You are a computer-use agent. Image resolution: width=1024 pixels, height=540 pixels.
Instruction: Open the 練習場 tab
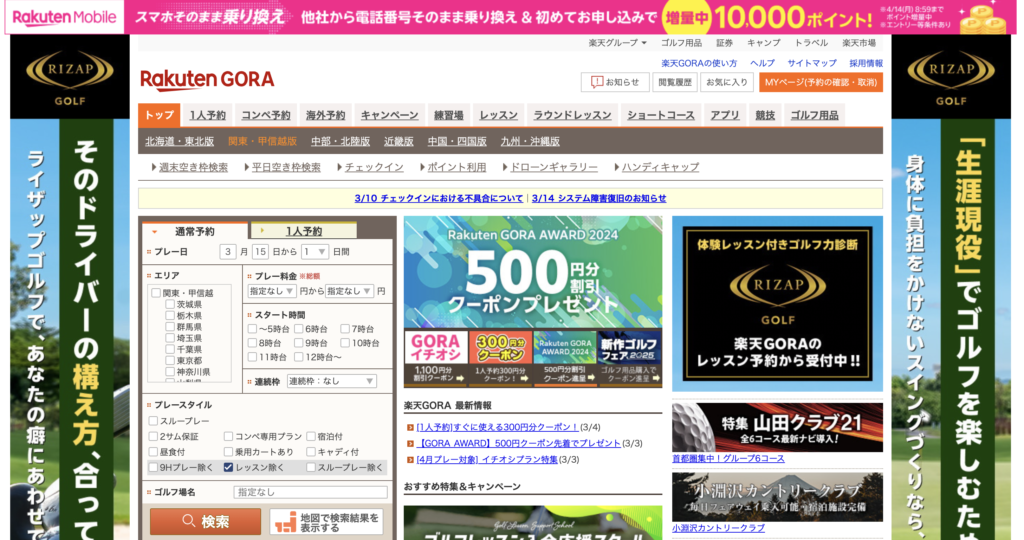pyautogui.click(x=449, y=115)
